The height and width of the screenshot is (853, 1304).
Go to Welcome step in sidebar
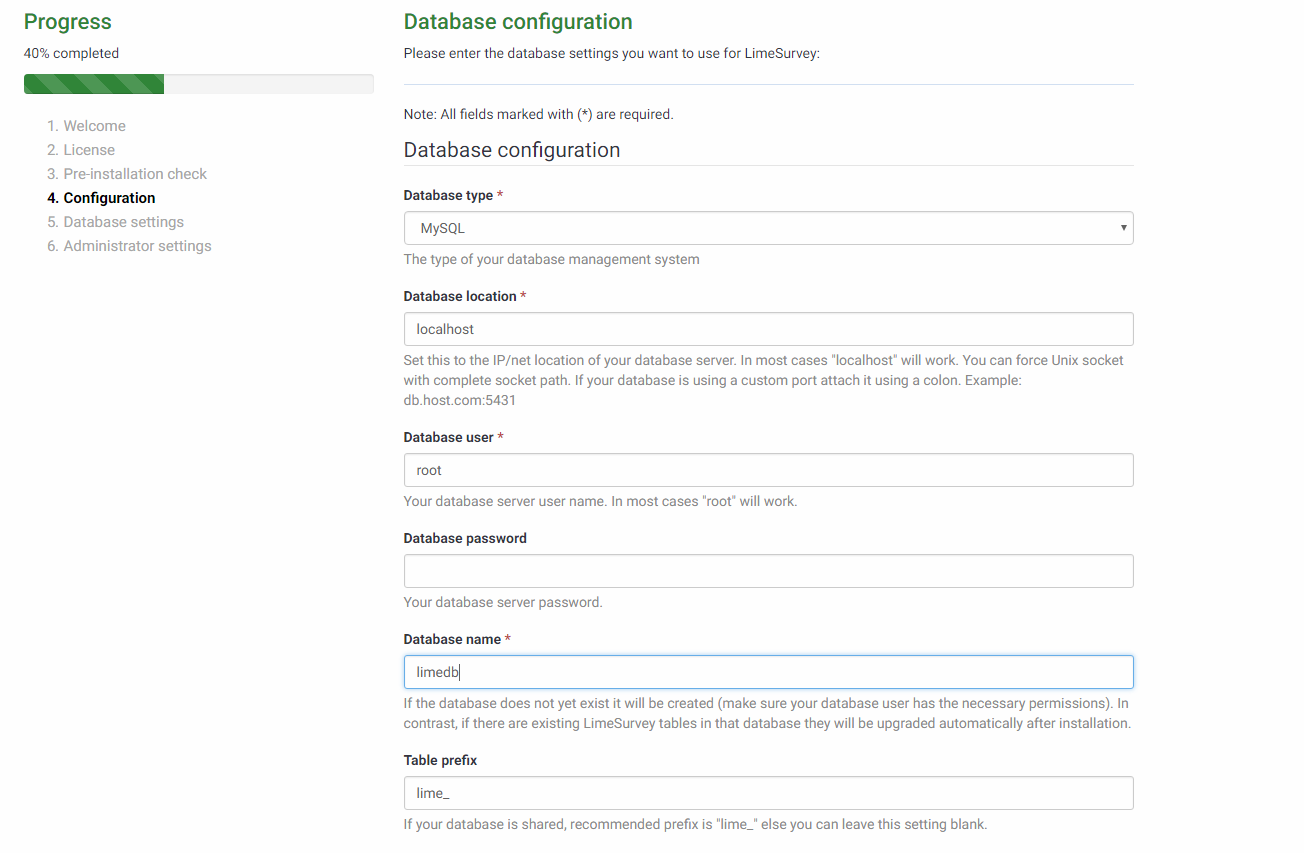coord(94,126)
